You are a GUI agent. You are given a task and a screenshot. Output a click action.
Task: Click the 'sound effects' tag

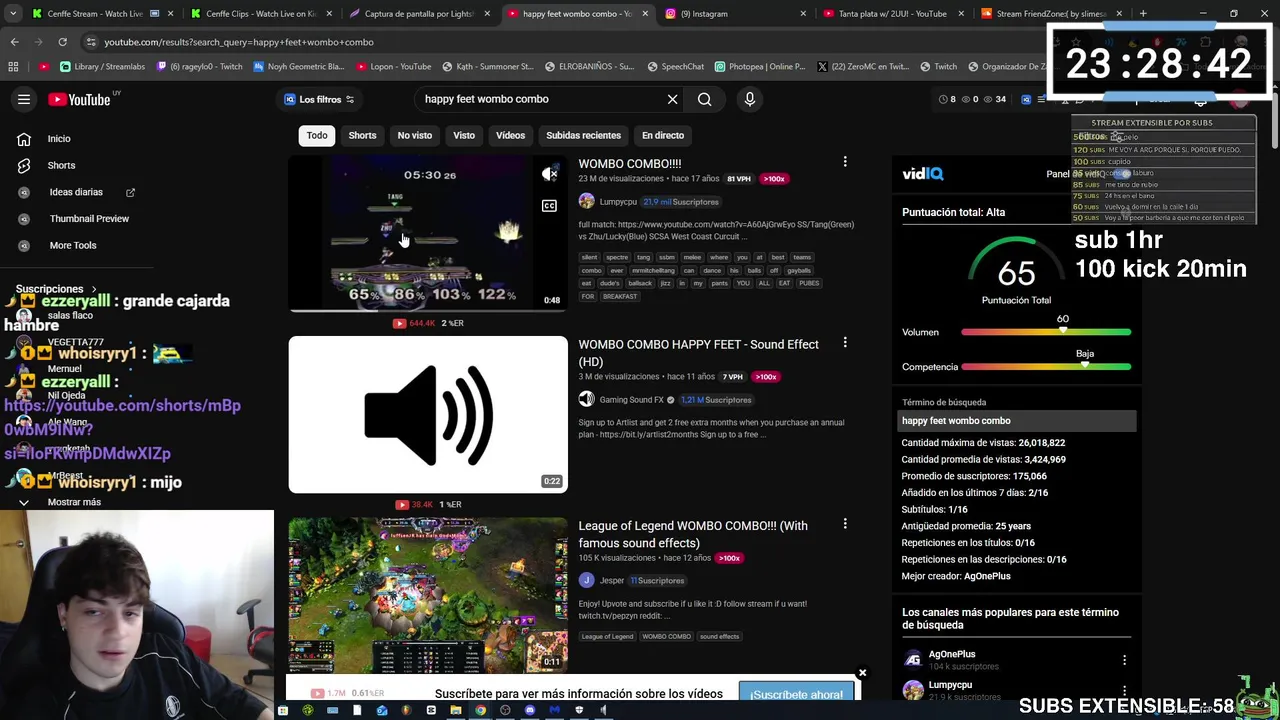point(719,636)
